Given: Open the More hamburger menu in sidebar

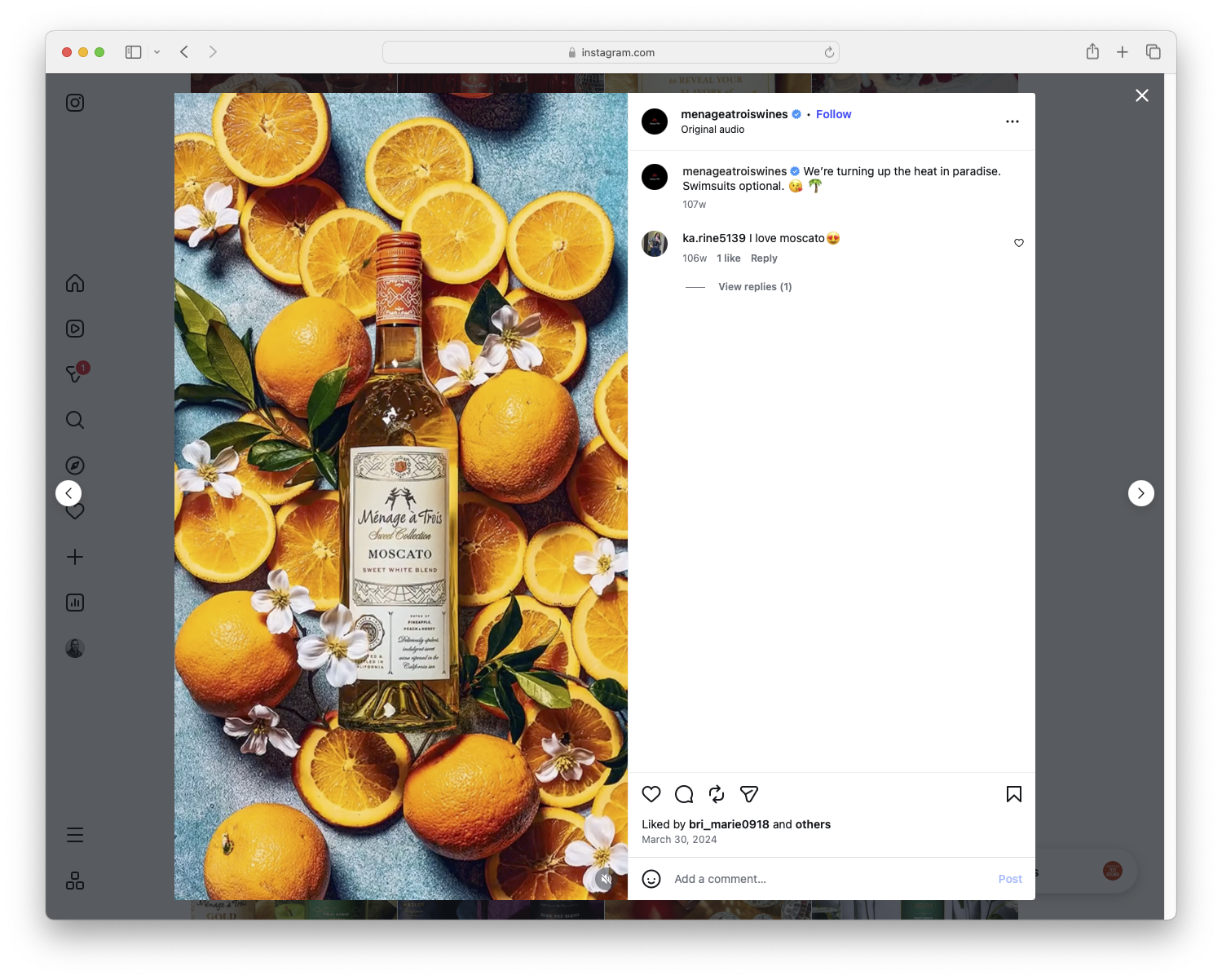Looking at the screenshot, I should point(74,835).
